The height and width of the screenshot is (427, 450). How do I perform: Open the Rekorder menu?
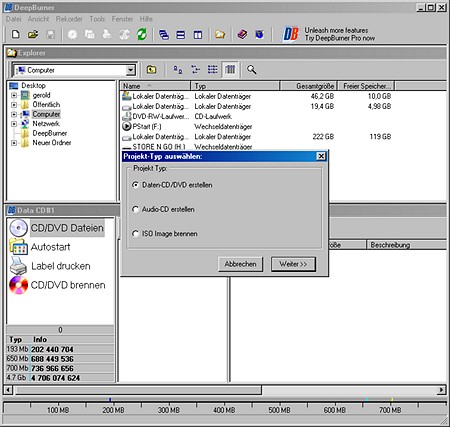click(69, 19)
